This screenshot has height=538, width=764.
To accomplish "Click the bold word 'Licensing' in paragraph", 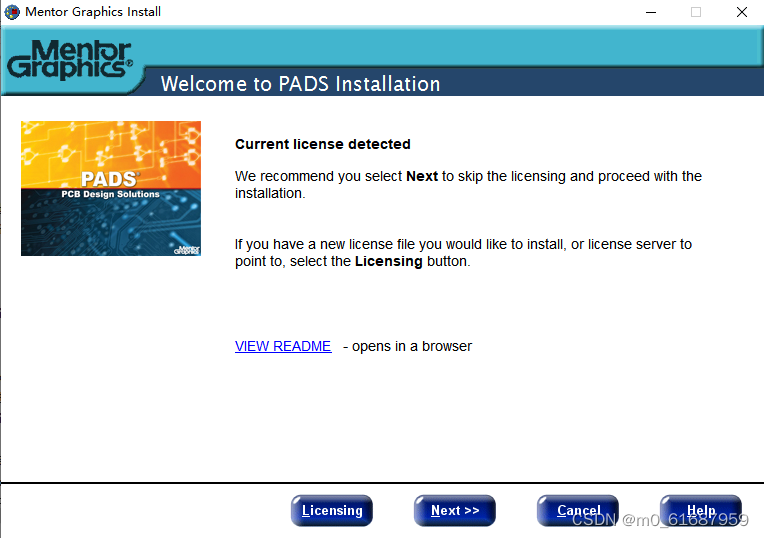I will coord(388,261).
